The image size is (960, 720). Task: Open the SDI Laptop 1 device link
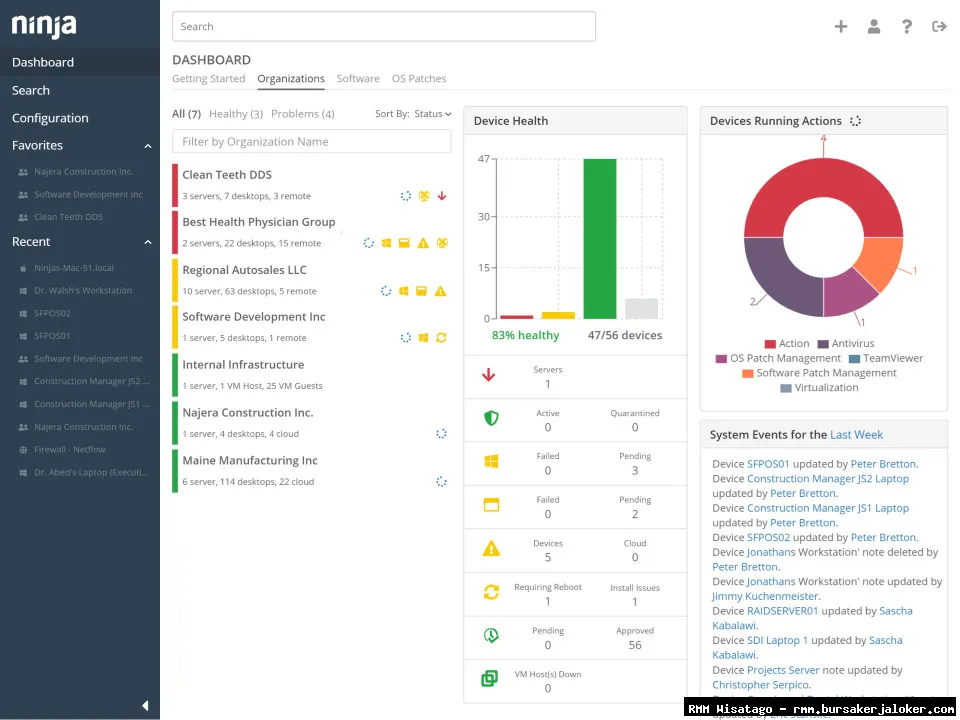point(778,640)
